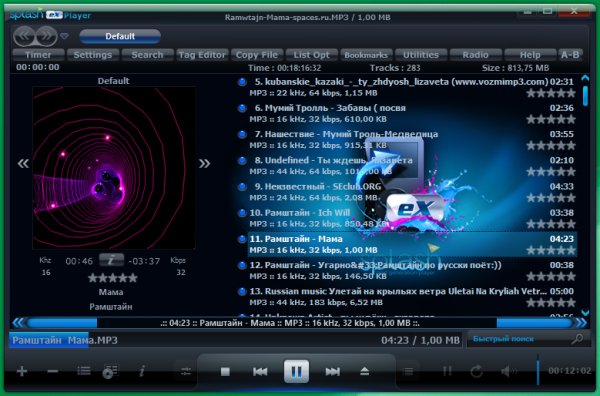The height and width of the screenshot is (396, 600).
Task: Click the info 'i' button under visualization
Action: (x=111, y=260)
